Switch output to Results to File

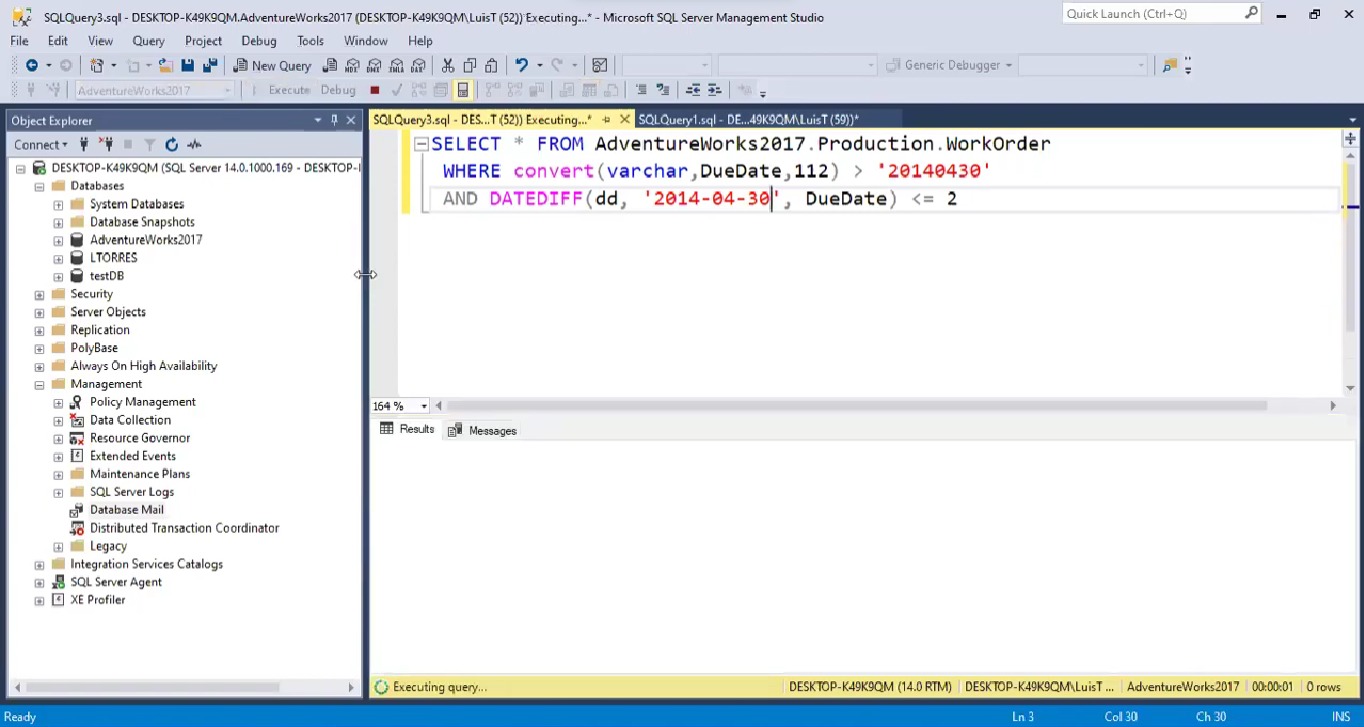click(x=611, y=90)
